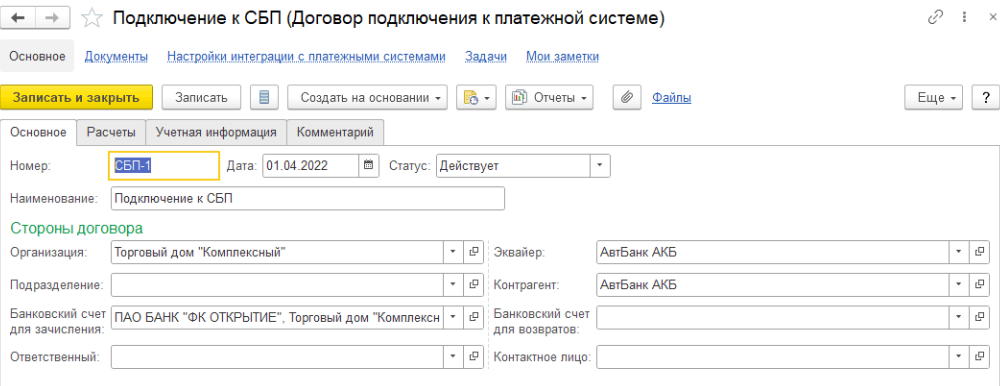
Task: Expand the Контактное лицо dropdown arrow
Action: [x=959, y=357]
